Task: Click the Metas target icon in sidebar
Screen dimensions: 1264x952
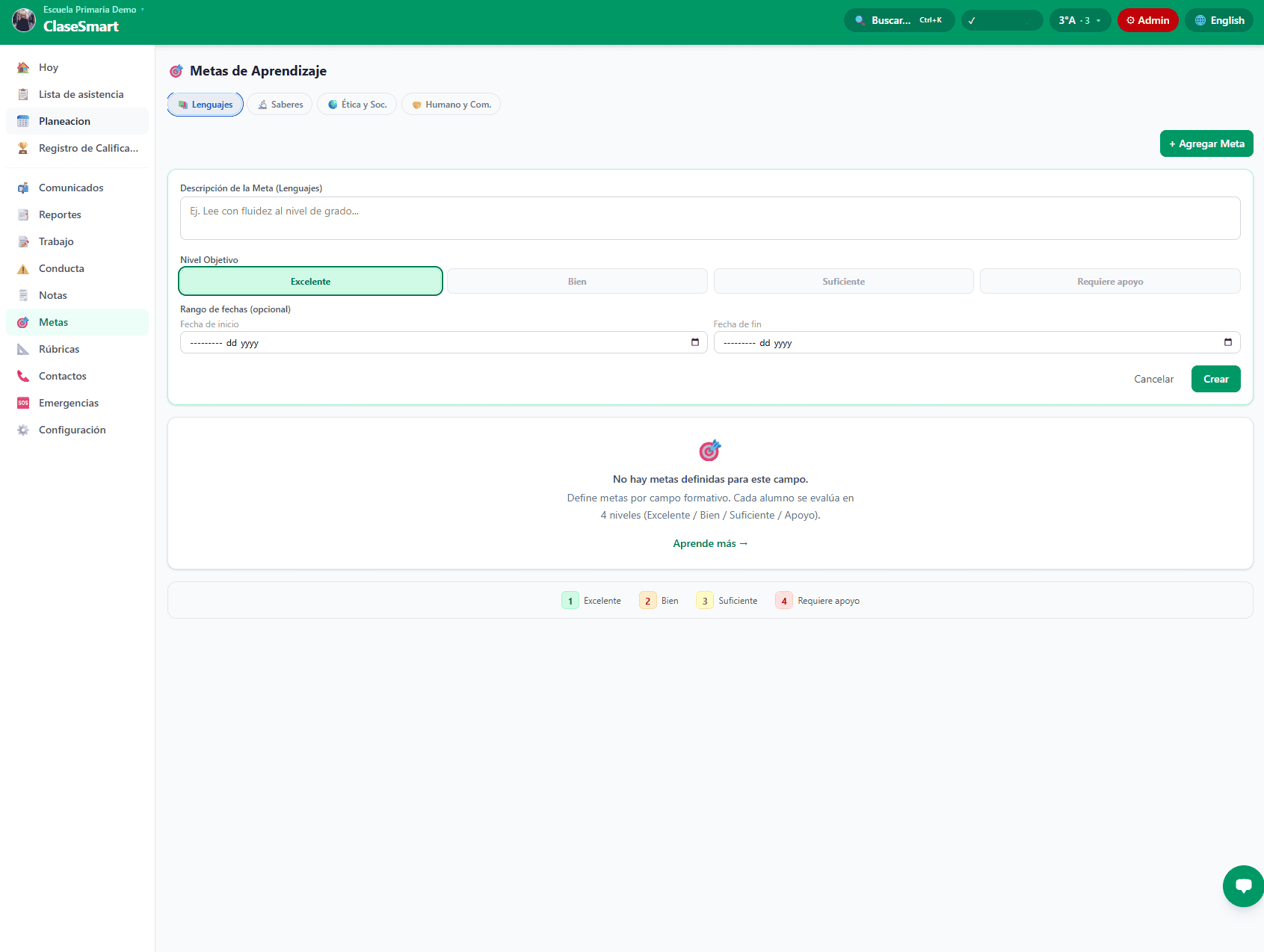Action: 23,322
